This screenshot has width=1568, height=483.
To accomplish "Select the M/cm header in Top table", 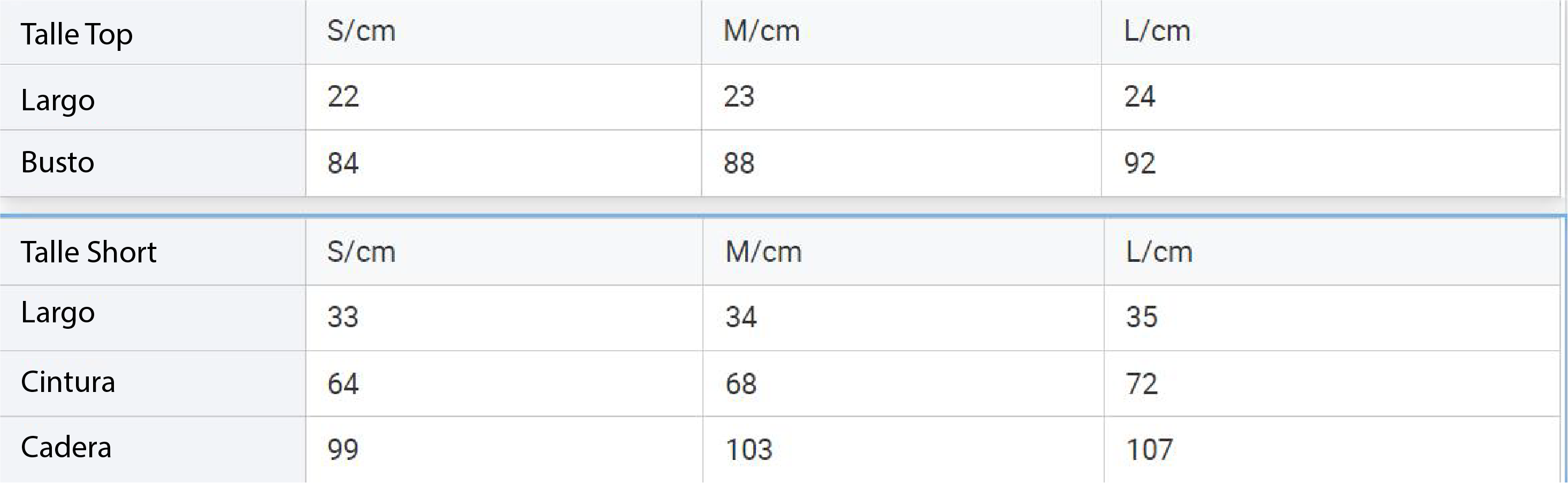I will point(761,31).
